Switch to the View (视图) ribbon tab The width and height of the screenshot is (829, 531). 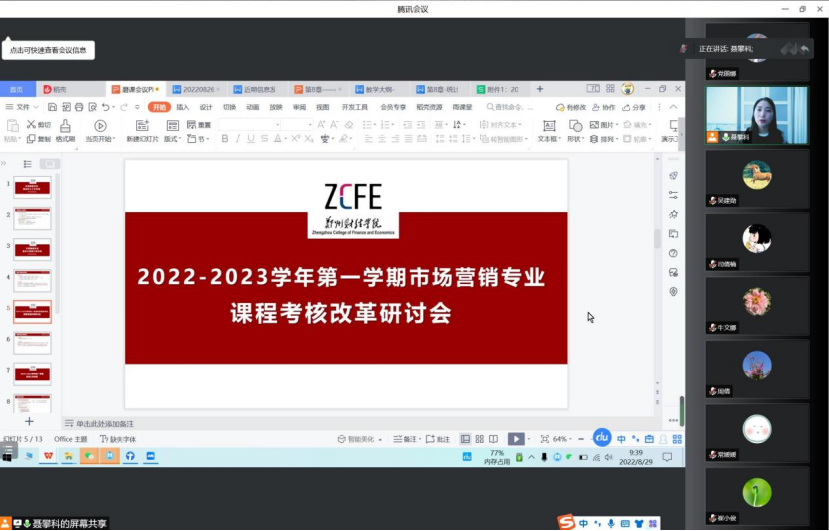(323, 107)
